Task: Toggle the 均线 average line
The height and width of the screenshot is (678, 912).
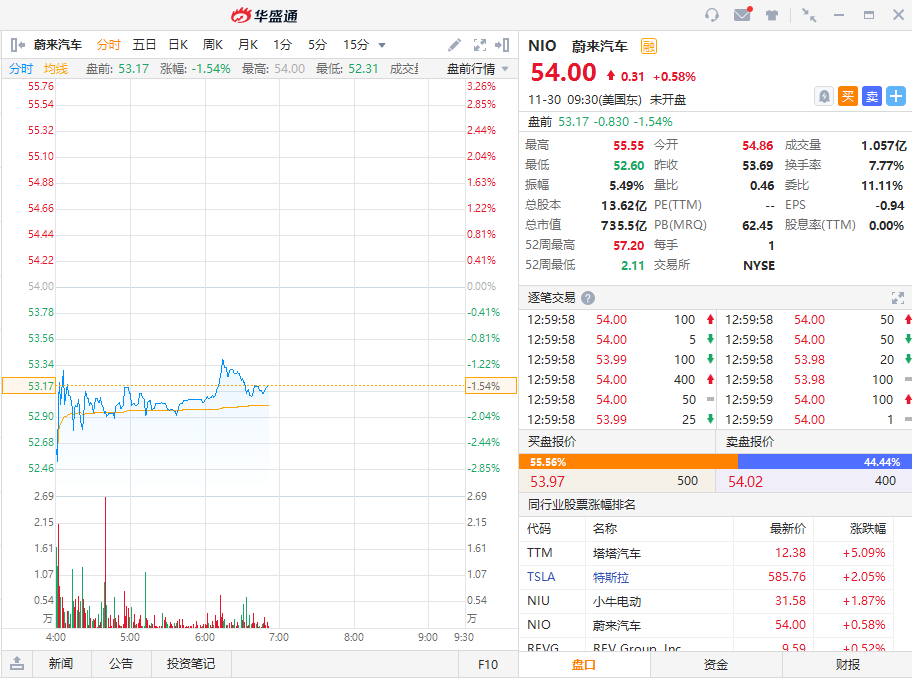Action: [x=56, y=69]
